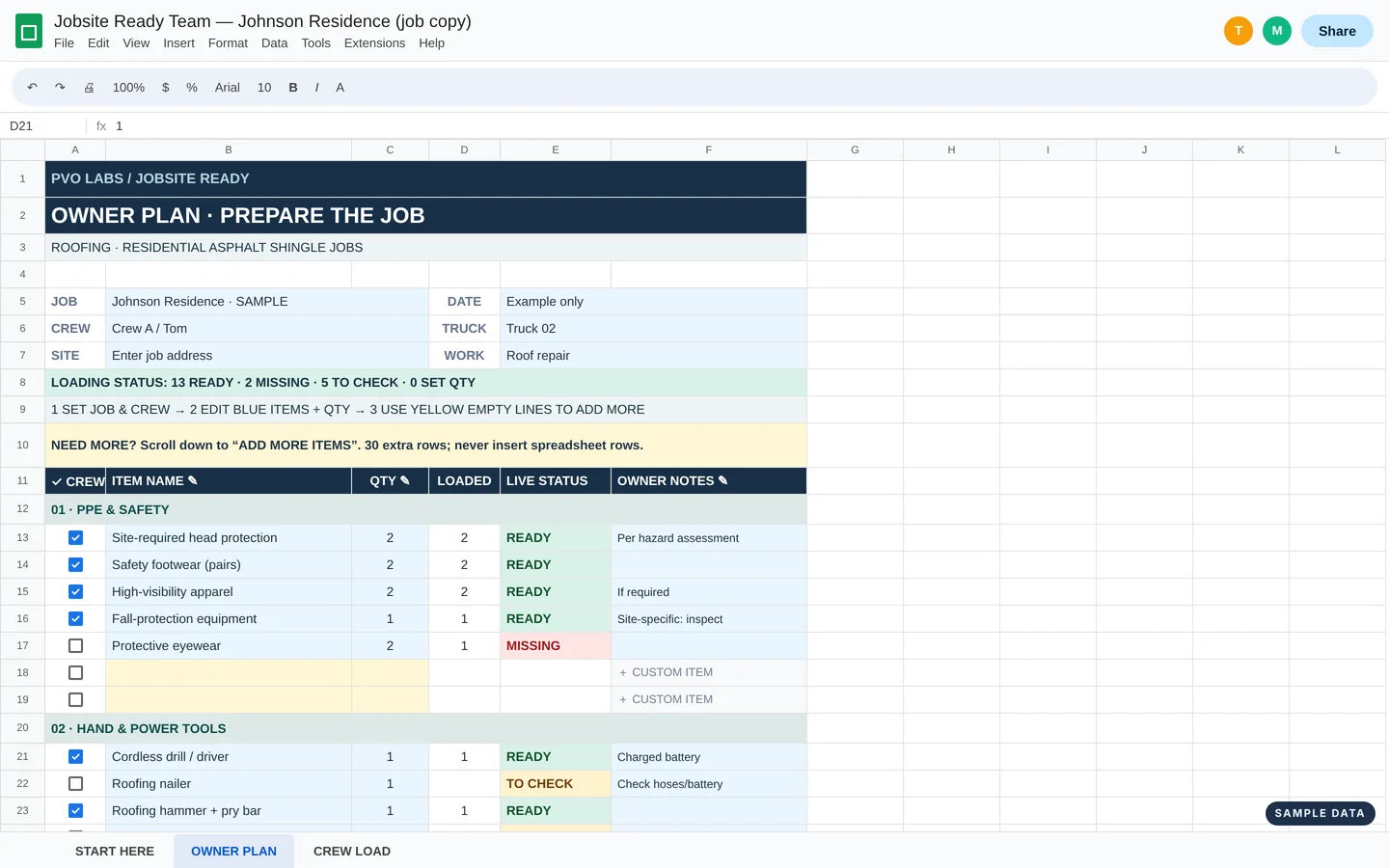Click the Charged battery note cell

pyautogui.click(x=709, y=757)
